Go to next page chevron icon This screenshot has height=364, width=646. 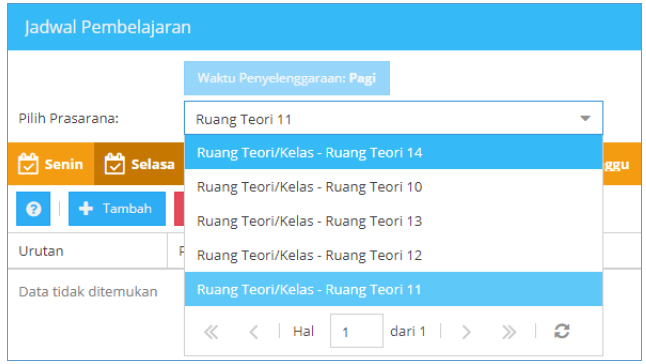(x=466, y=331)
